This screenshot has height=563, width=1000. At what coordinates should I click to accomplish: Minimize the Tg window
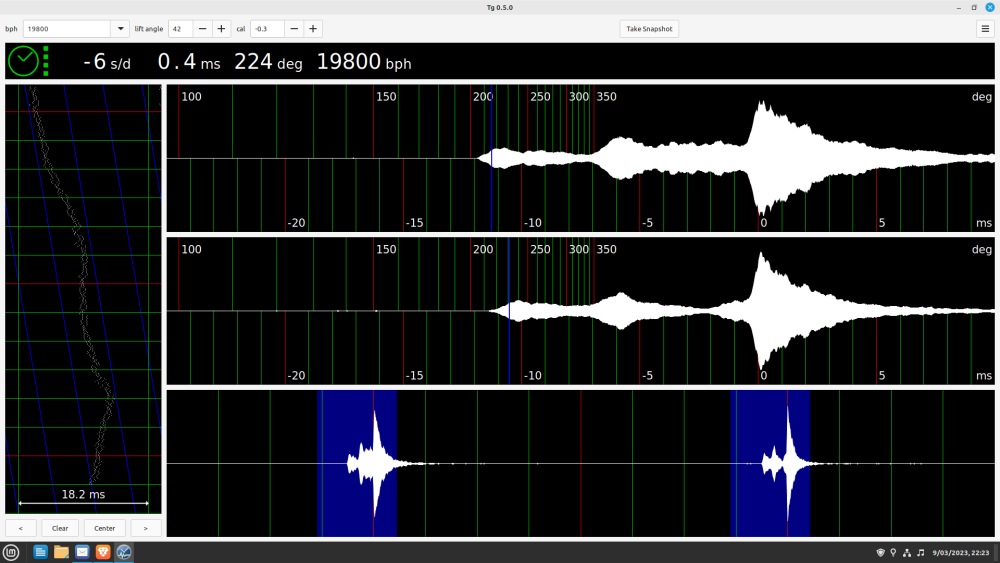pos(959,8)
